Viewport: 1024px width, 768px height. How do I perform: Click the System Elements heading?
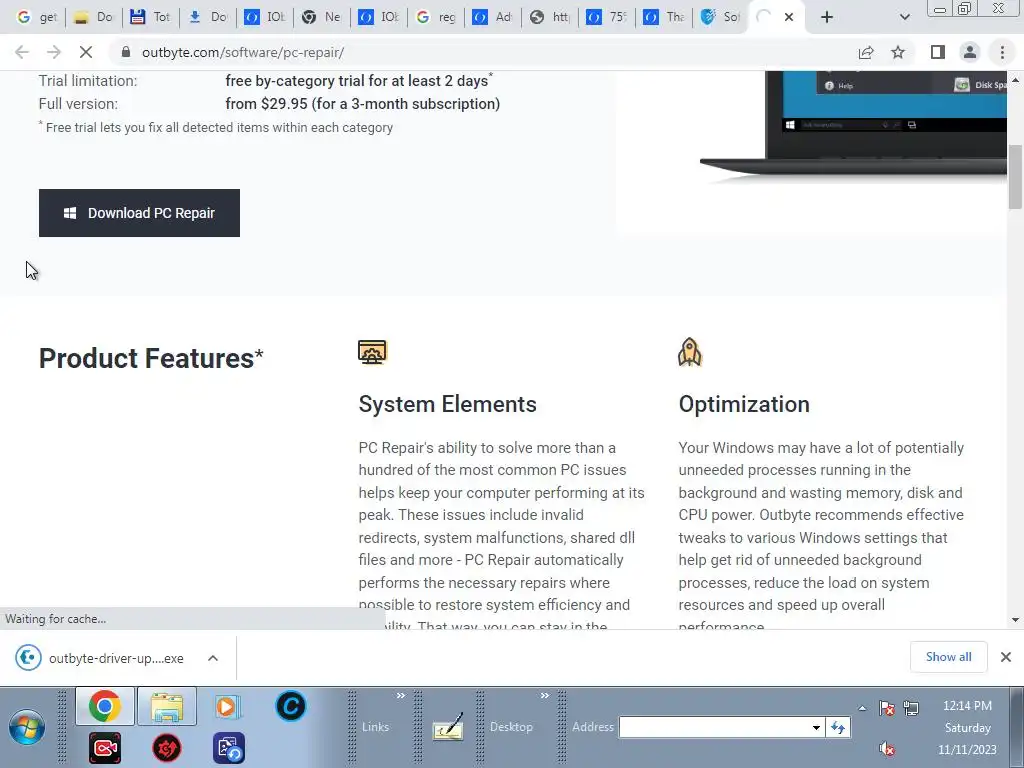point(447,404)
